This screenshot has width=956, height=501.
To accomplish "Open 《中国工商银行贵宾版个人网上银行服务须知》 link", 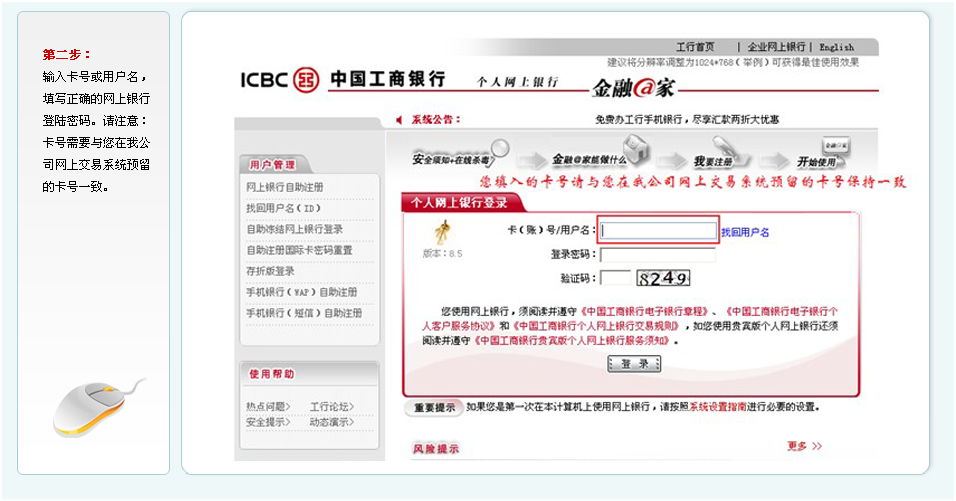I will point(573,341).
